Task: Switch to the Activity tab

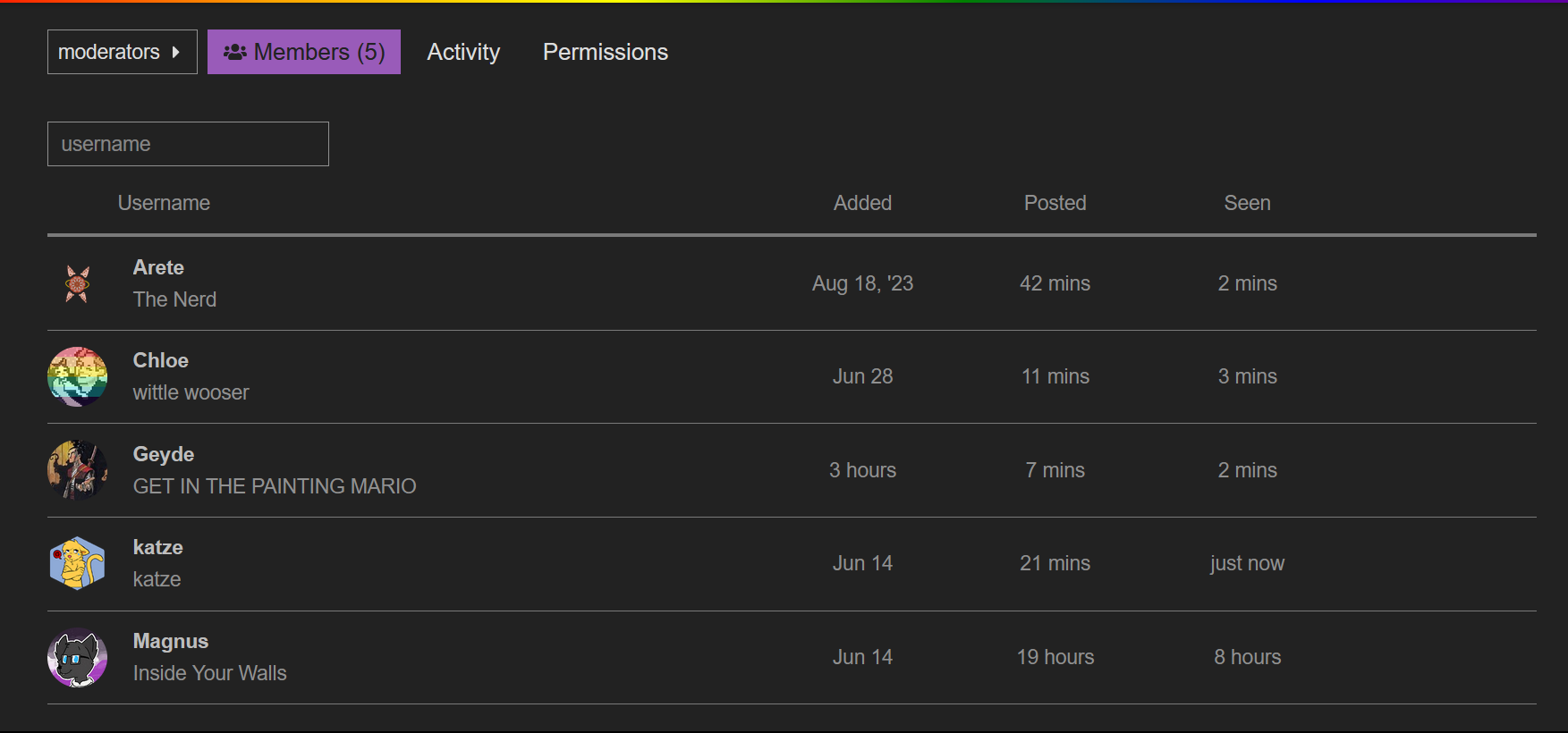Action: click(x=463, y=52)
